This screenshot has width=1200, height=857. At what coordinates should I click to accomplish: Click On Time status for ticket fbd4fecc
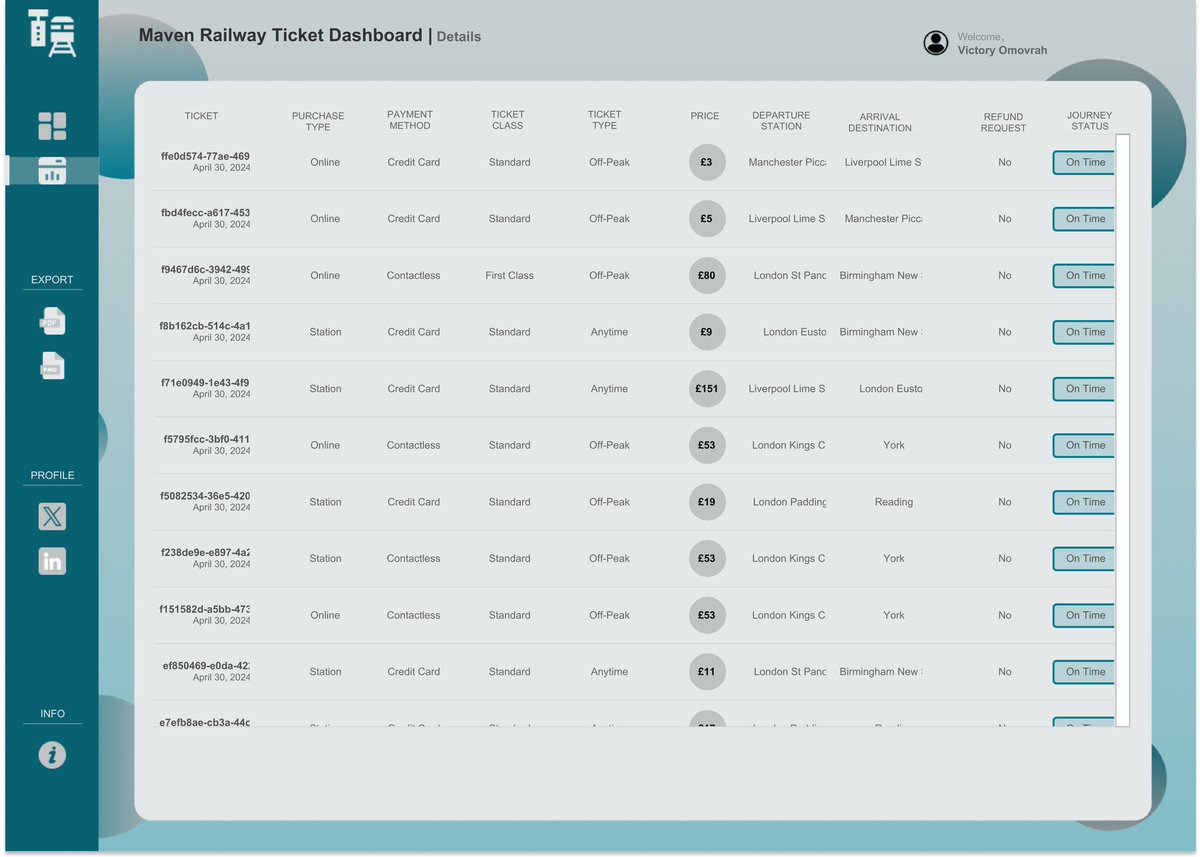(x=1084, y=219)
